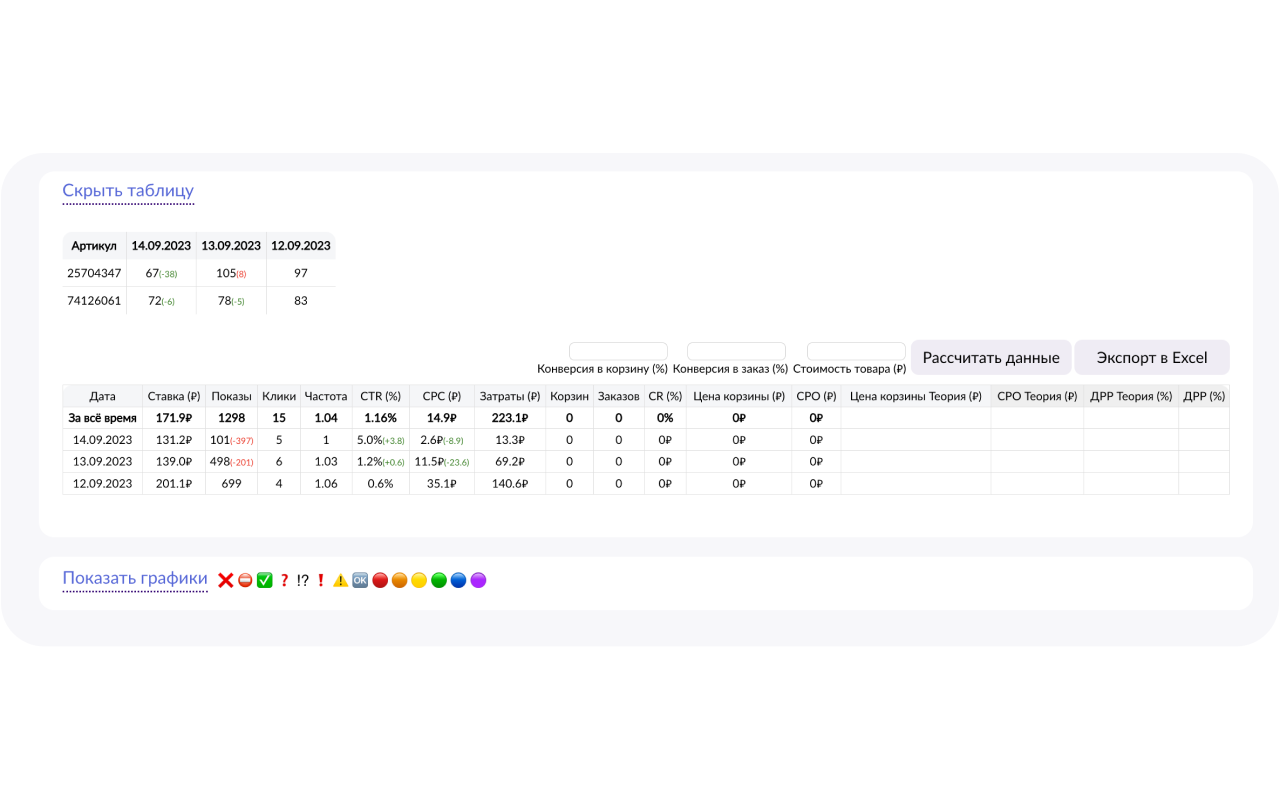Click the Экспорт в Excel button
Image resolution: width=1280 pixels, height=800 pixels.
[x=1152, y=358]
